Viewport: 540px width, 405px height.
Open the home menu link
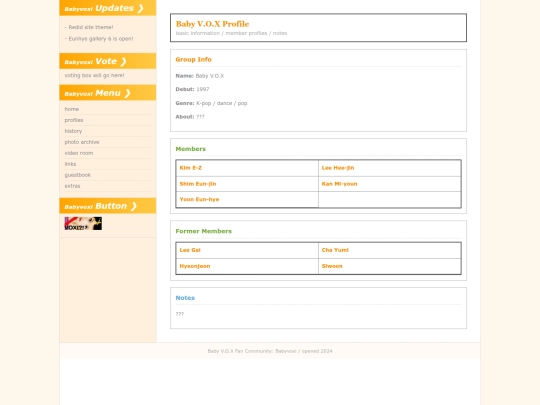72,109
